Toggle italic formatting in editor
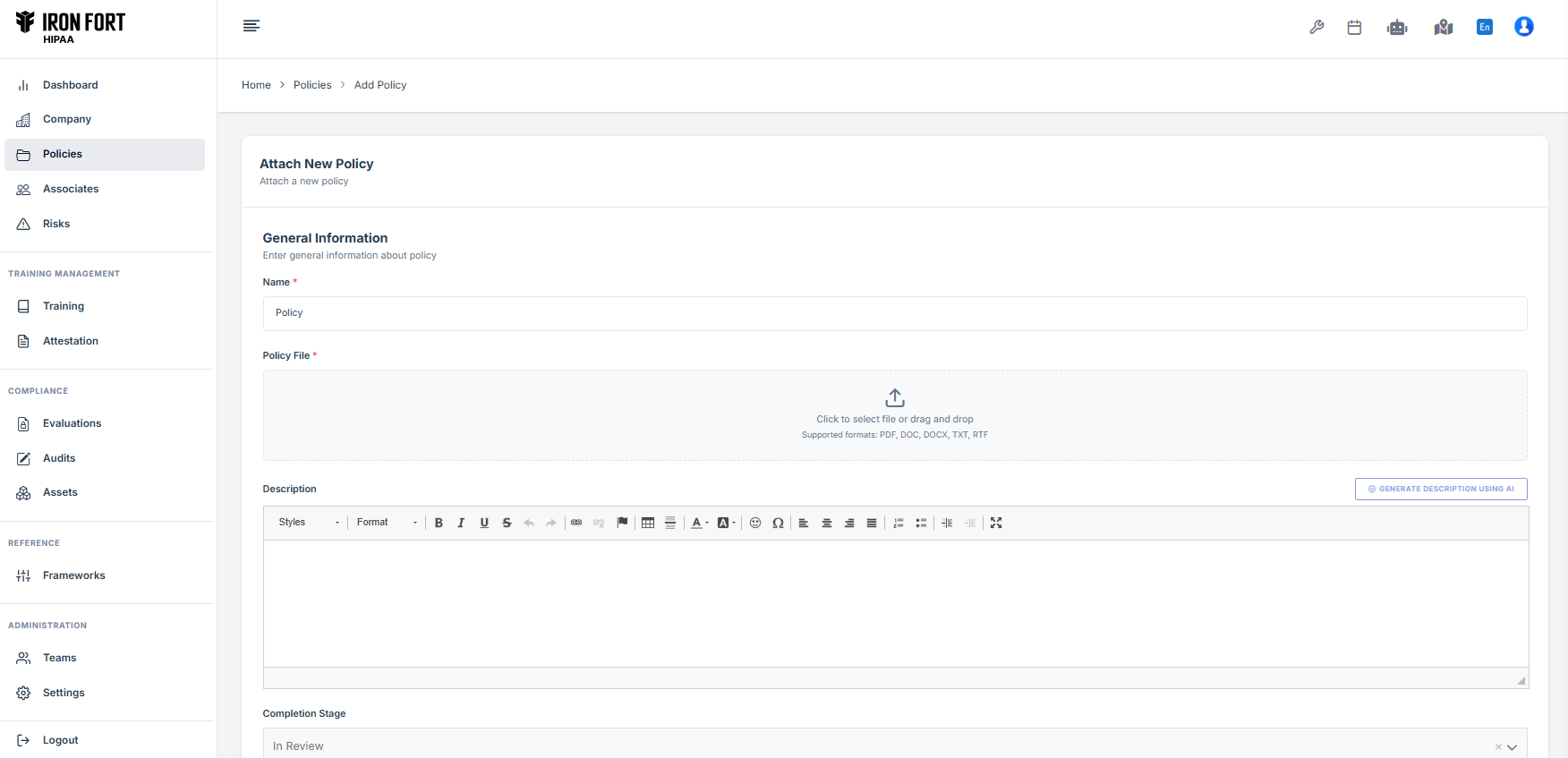The height and width of the screenshot is (758, 1568). point(461,523)
